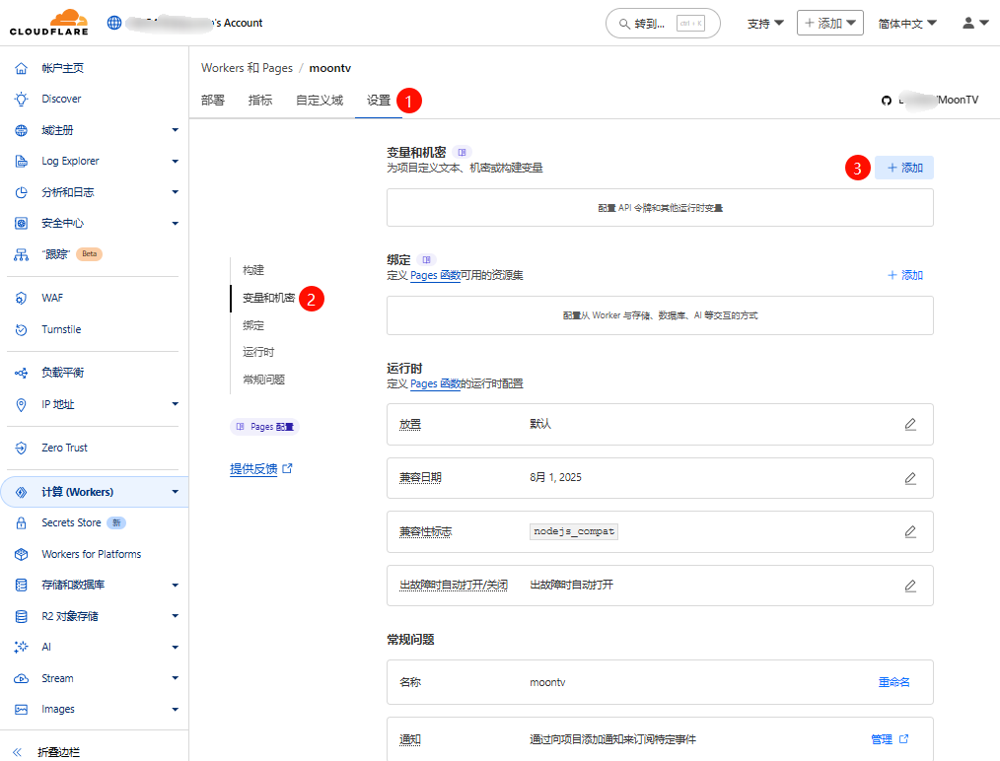Switch to the 部署 tab
The height and width of the screenshot is (761, 1000).
212,100
